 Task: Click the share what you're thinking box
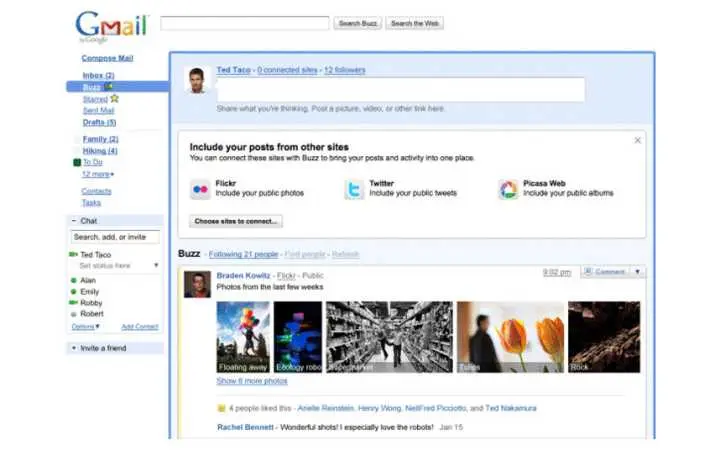pos(401,90)
